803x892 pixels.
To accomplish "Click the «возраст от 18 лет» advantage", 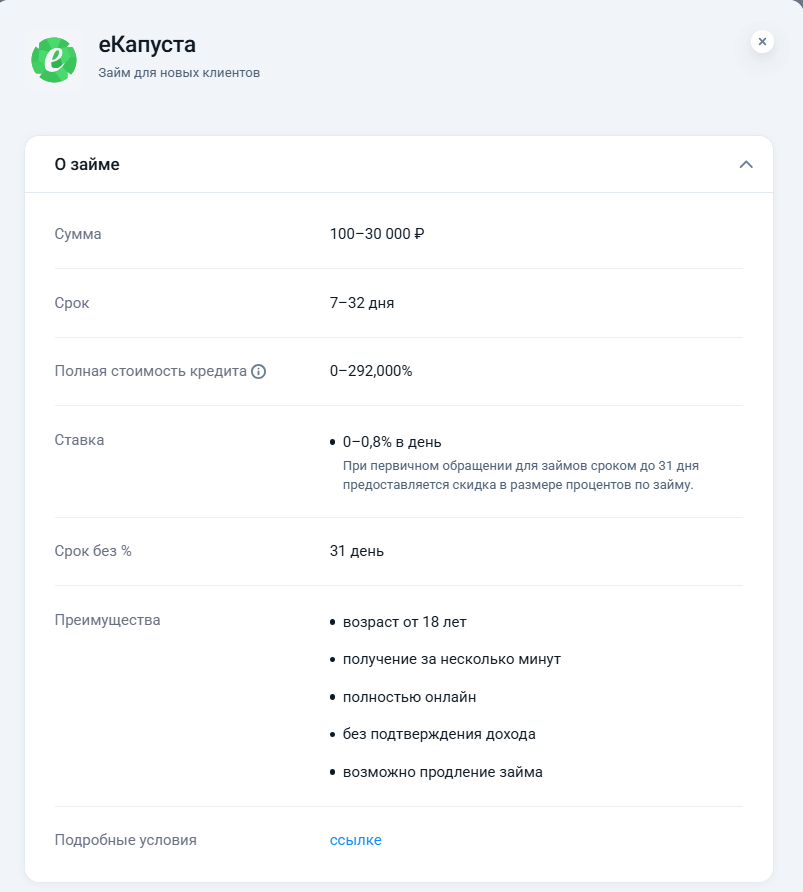I will pyautogui.click(x=404, y=622).
